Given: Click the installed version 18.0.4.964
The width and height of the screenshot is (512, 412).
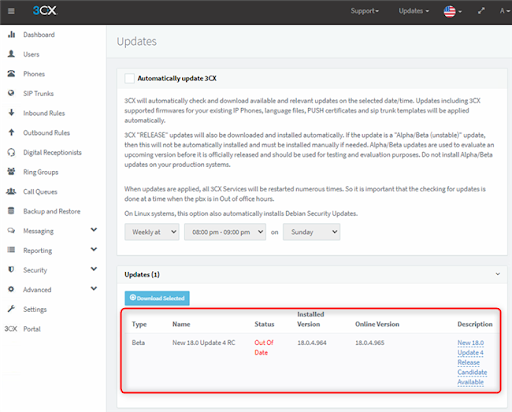Looking at the screenshot, I should 312,343.
